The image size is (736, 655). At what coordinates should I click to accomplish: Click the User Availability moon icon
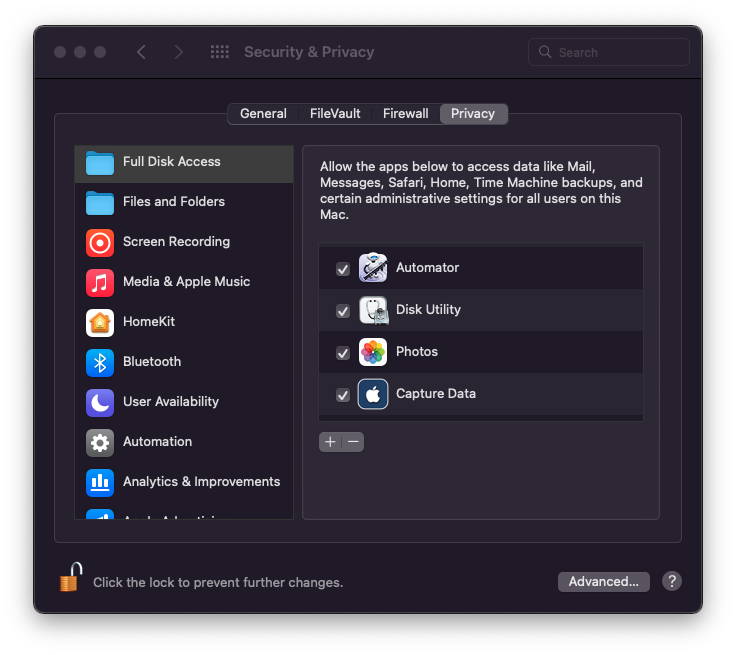(100, 402)
